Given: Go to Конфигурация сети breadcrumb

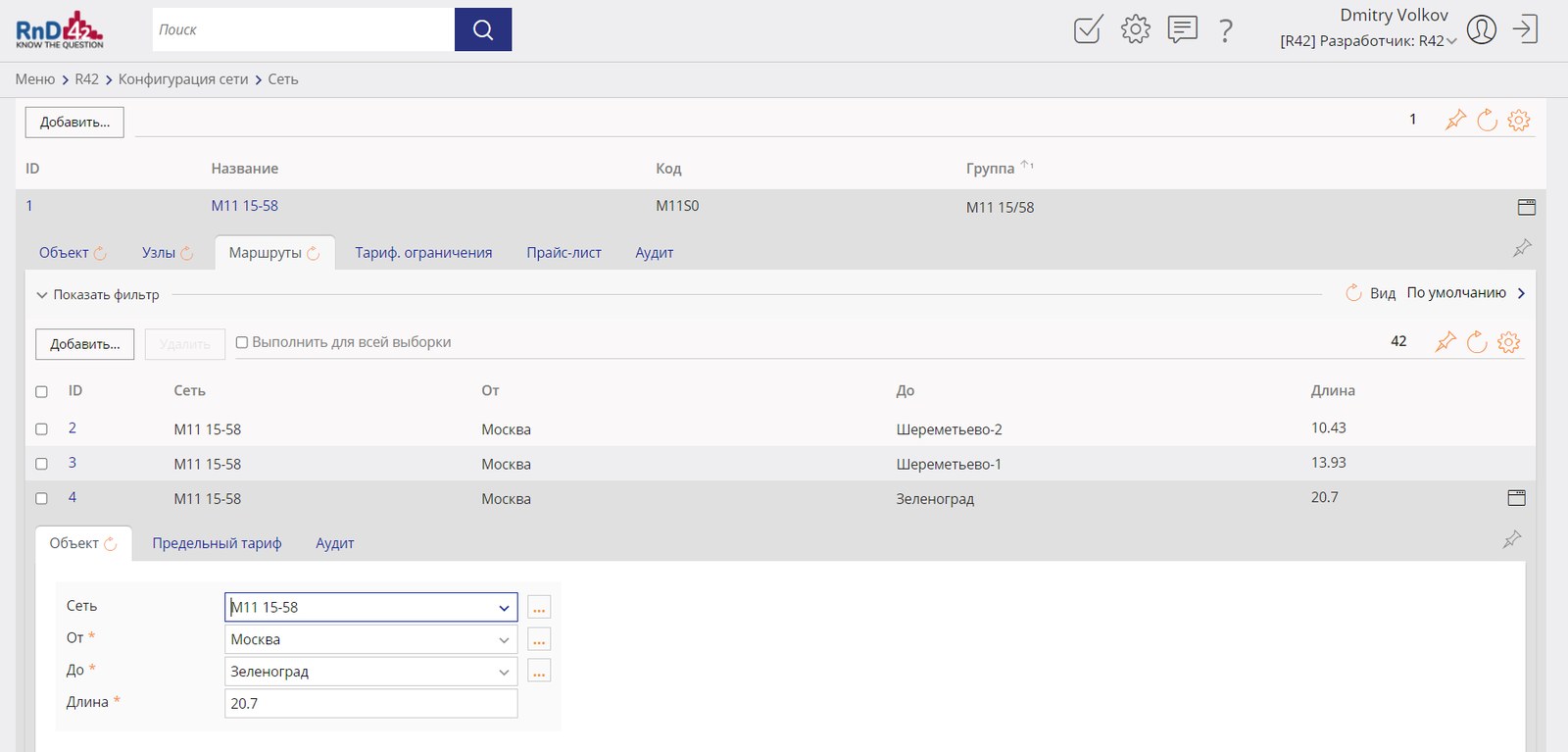Looking at the screenshot, I should 183,79.
